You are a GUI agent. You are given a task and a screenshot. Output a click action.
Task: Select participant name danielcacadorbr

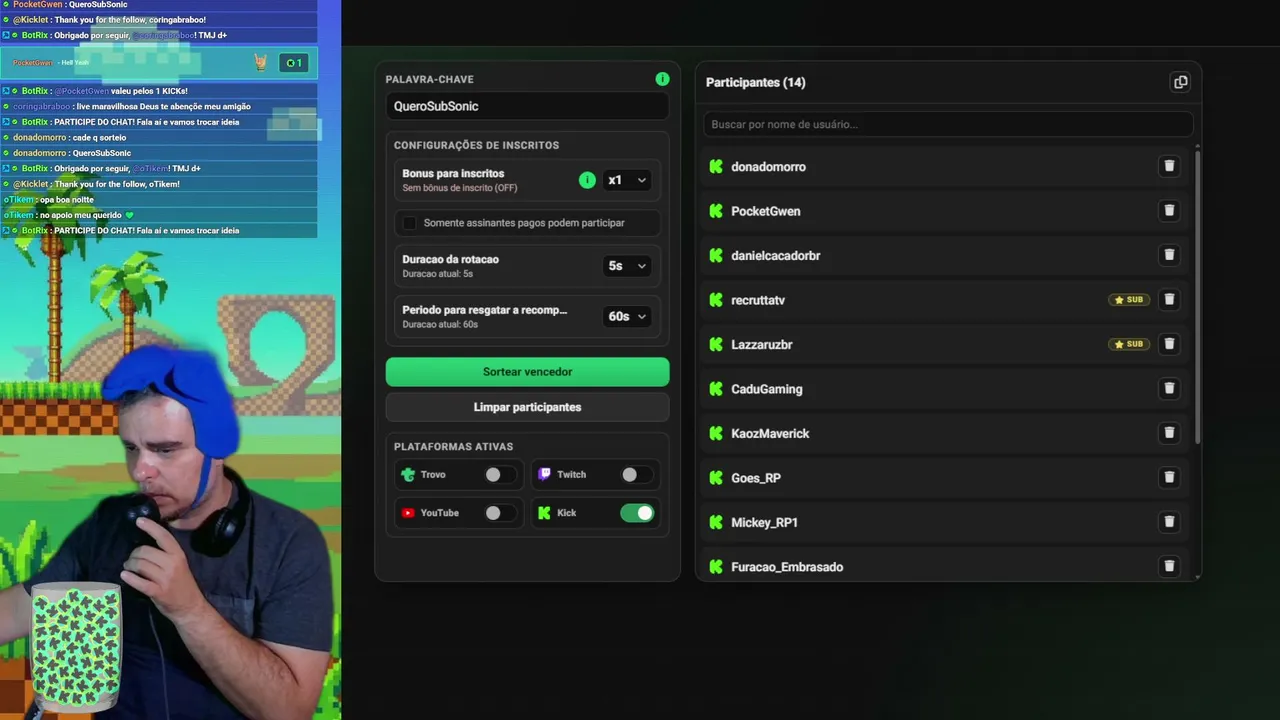click(776, 256)
